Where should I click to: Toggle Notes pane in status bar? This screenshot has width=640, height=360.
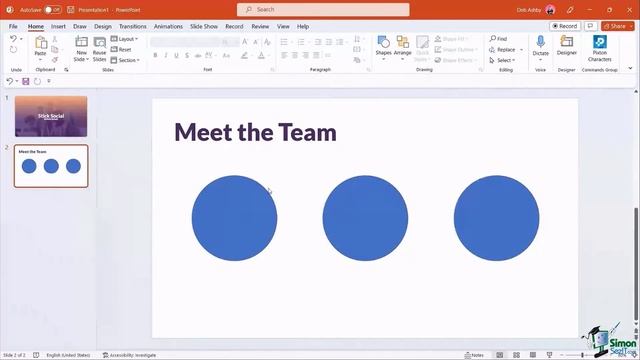(474, 355)
